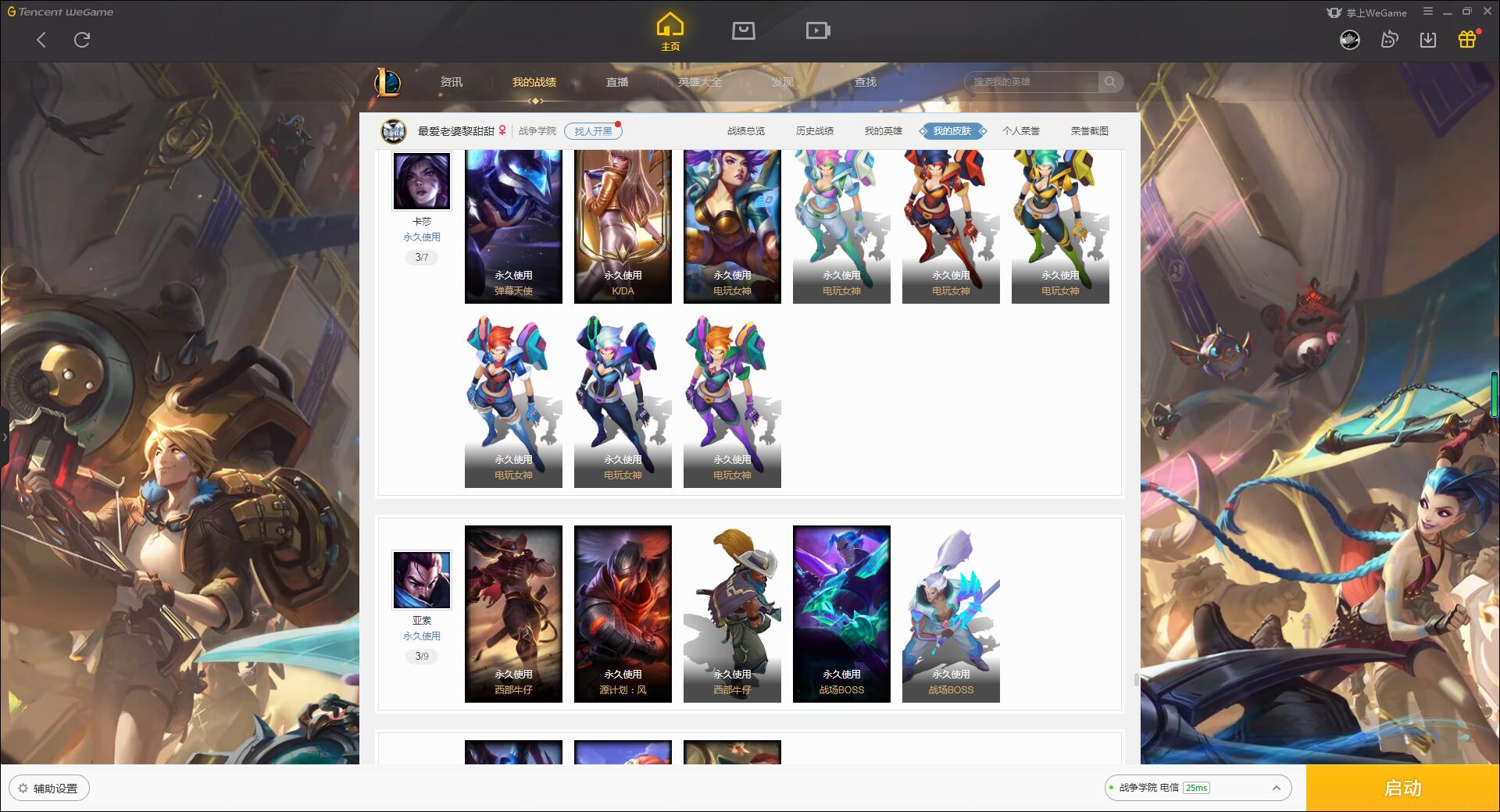
Task: Switch to 历史战绩 sub-tab
Action: pyautogui.click(x=815, y=131)
